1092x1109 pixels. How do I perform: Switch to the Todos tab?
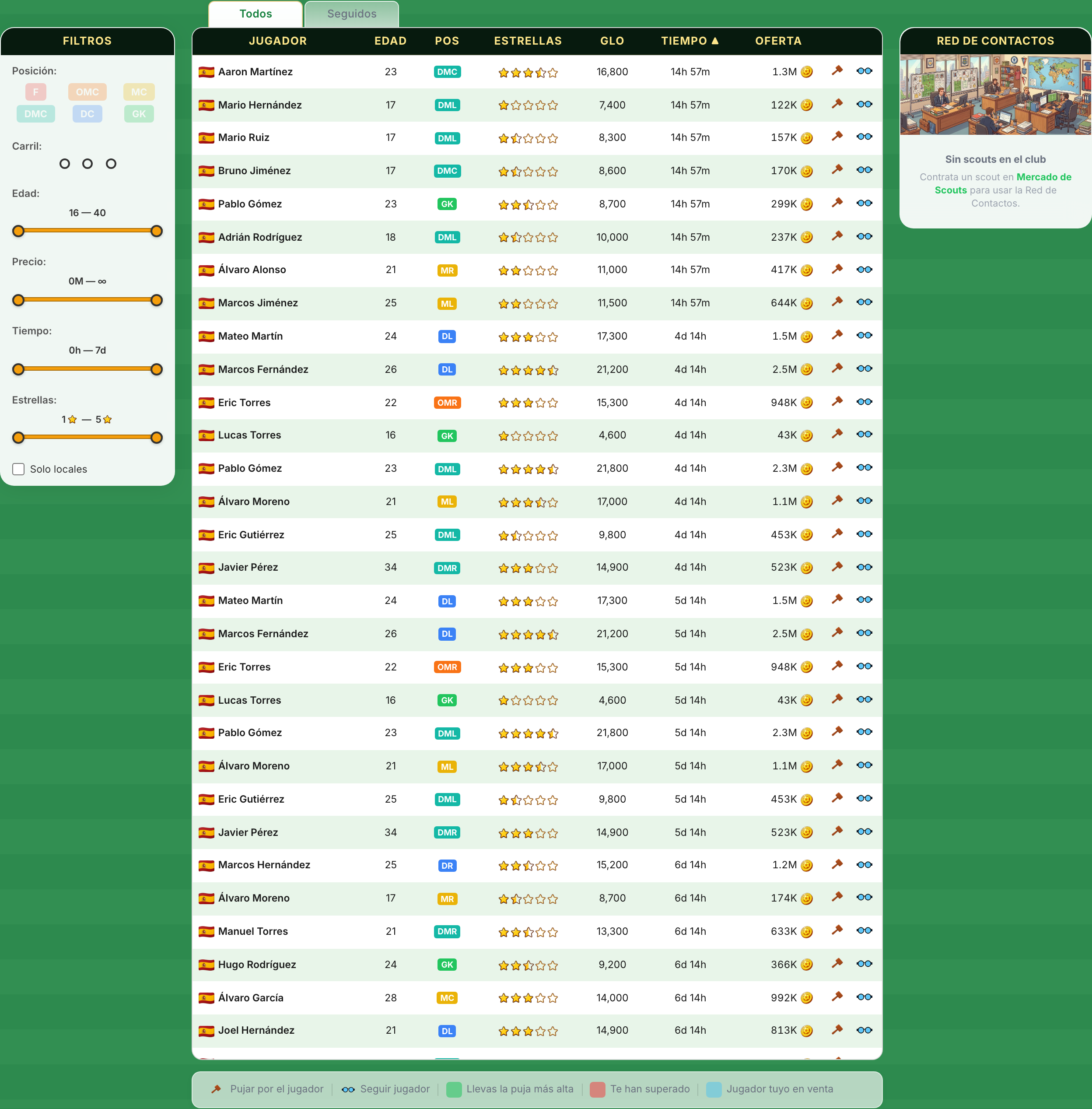[255, 14]
